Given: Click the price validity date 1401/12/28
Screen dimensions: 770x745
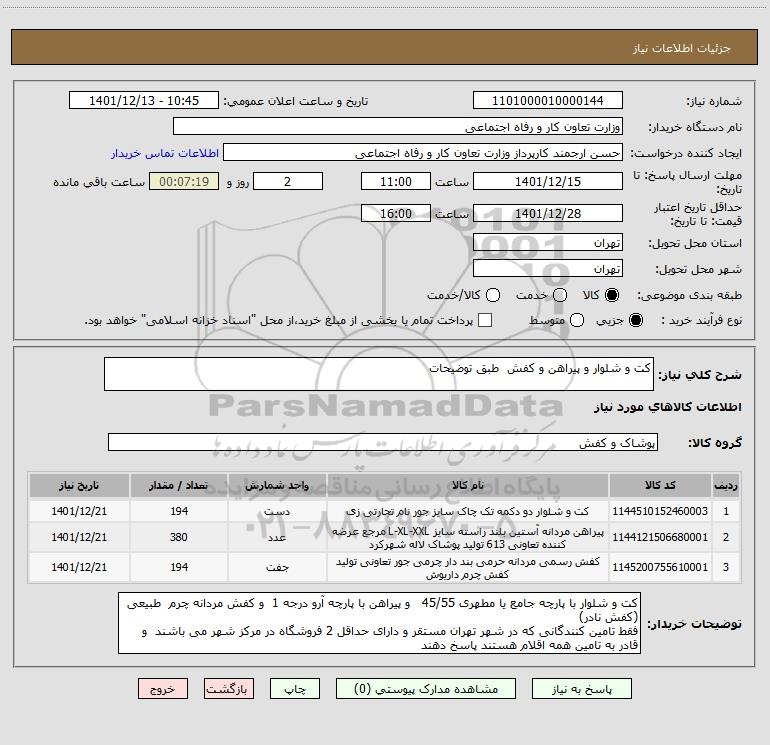Looking at the screenshot, I should [x=548, y=214].
